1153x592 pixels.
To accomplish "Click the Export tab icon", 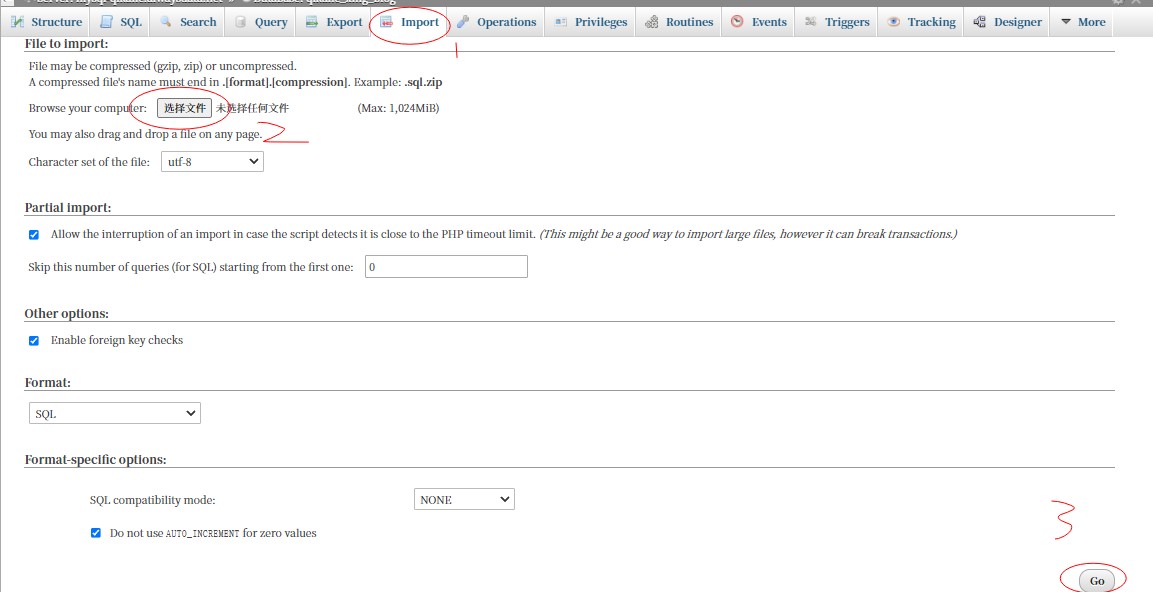I will coord(312,22).
